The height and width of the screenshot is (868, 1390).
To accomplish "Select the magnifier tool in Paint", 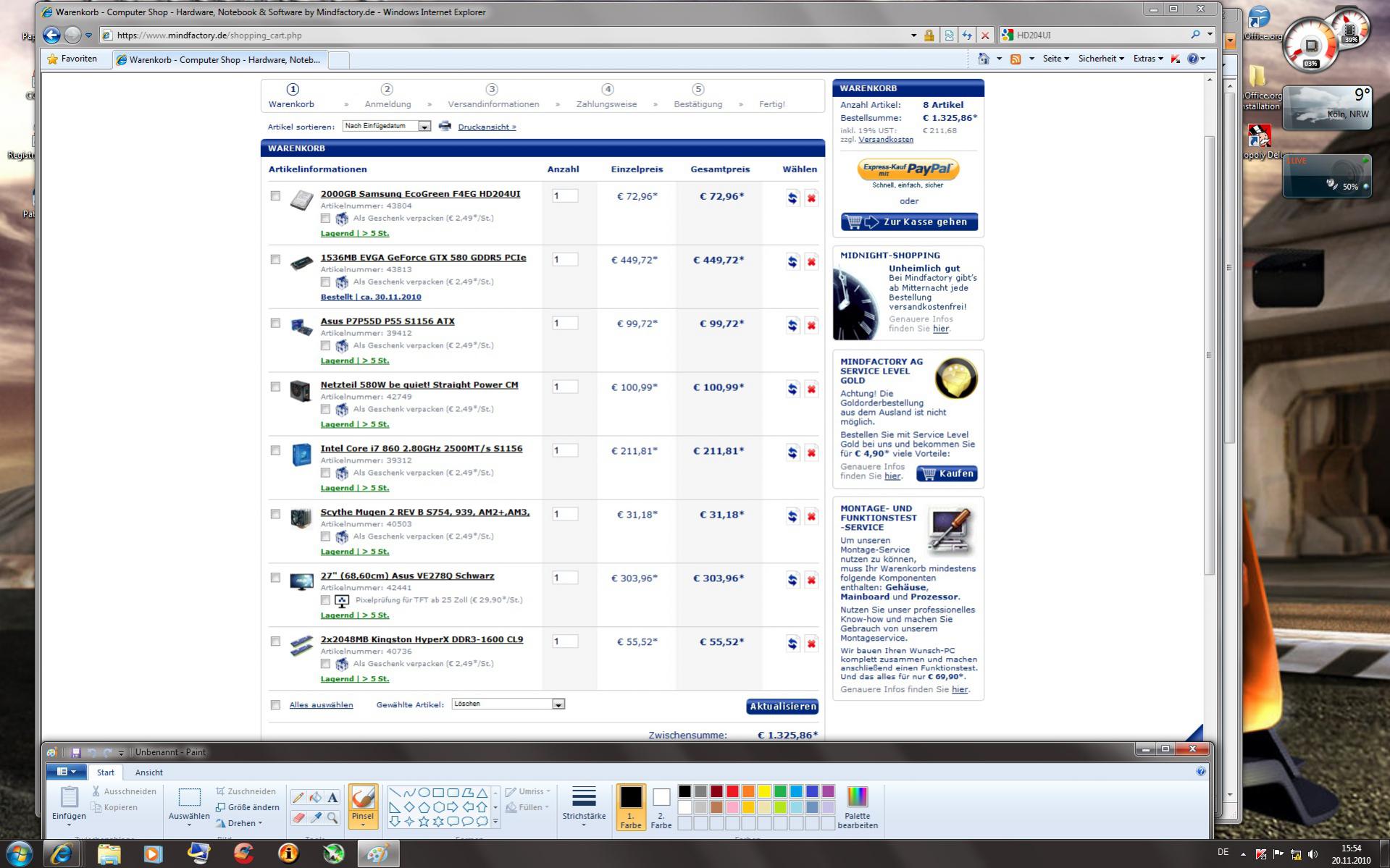I will click(332, 817).
